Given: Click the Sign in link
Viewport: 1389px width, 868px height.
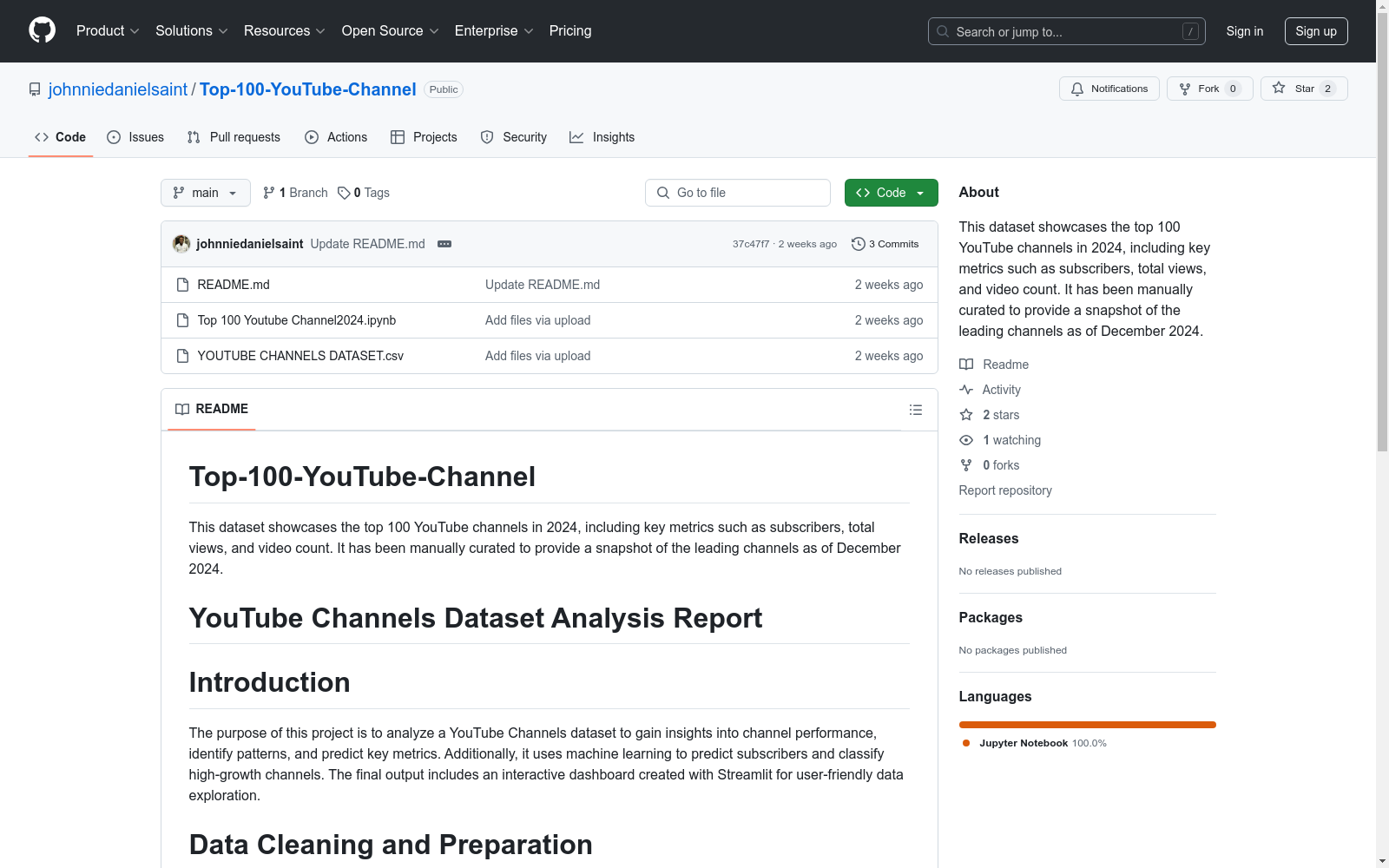Looking at the screenshot, I should tap(1245, 31).
